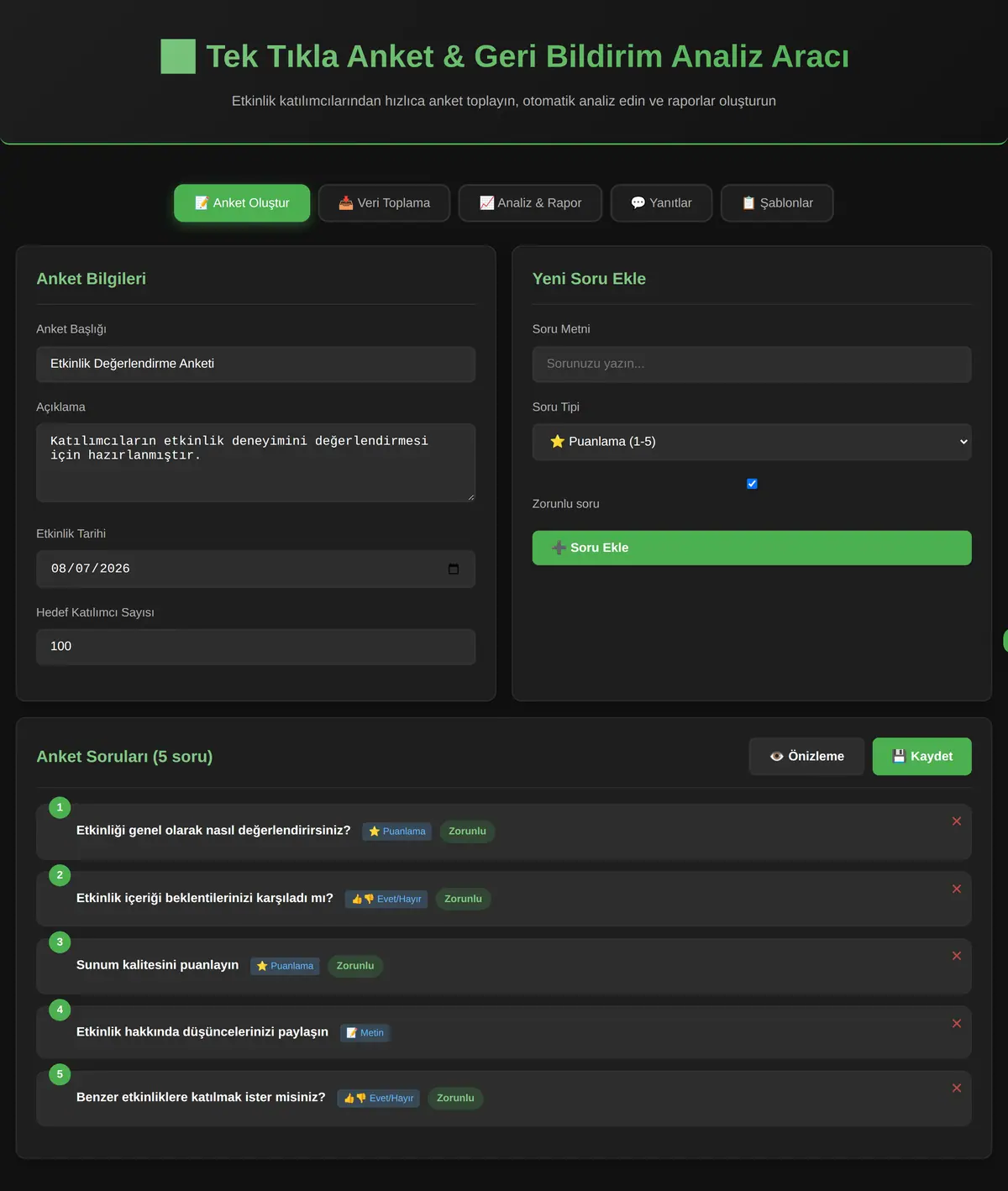
Task: Open the Veri Toplama tab
Action: point(384,203)
